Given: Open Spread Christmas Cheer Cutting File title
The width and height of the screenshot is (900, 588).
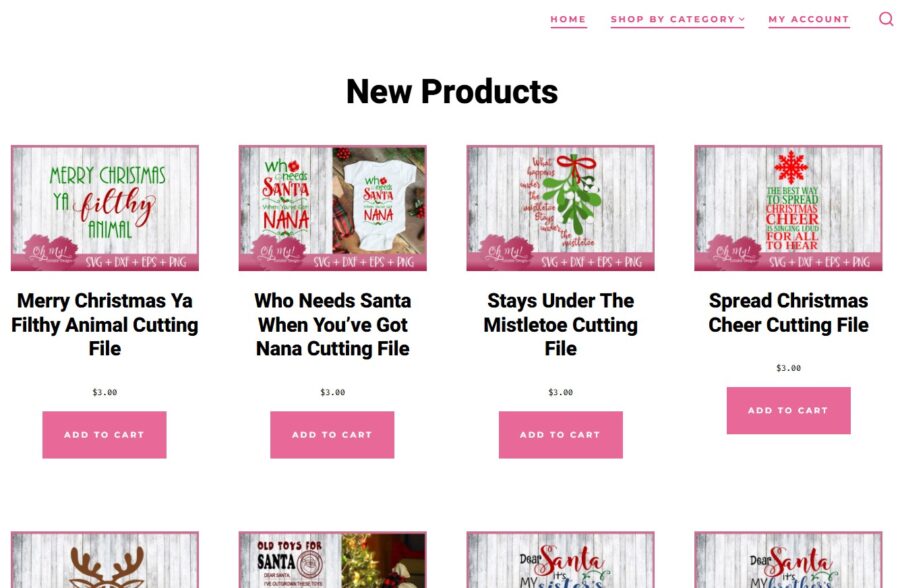Looking at the screenshot, I should click(788, 313).
